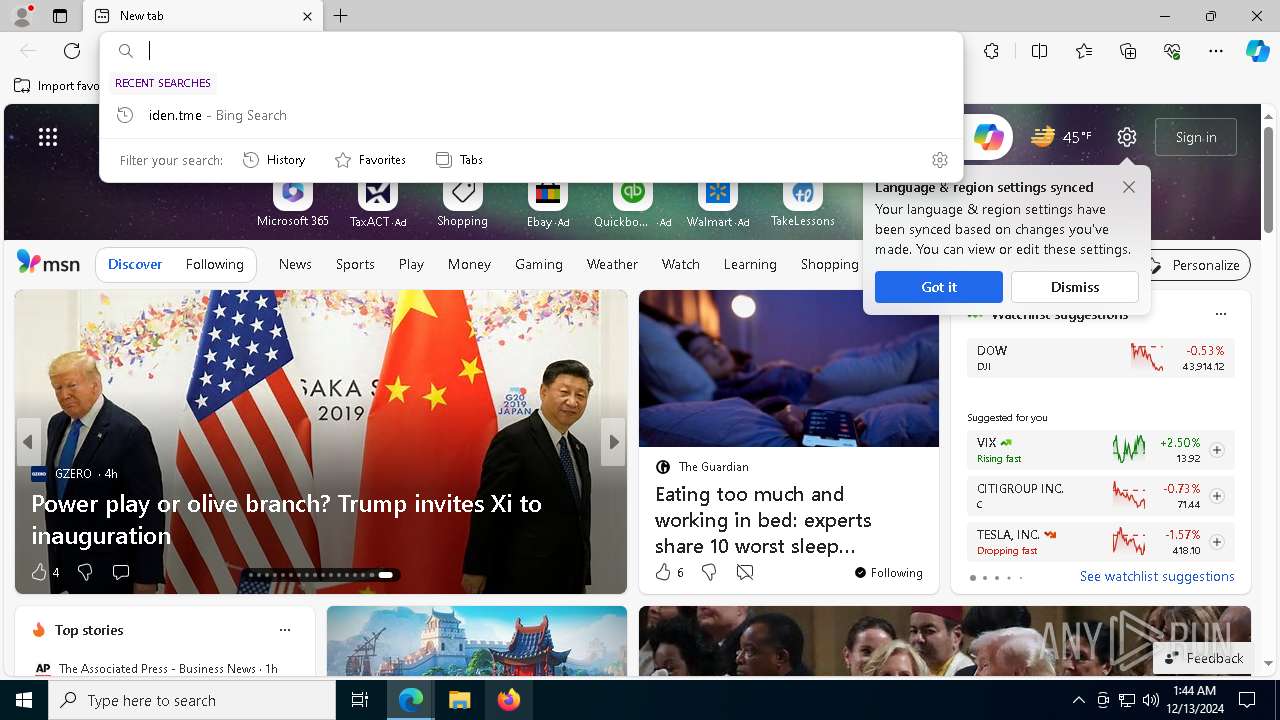Viewport: 1280px width, 720px height.
Task: Click Got it on sync popup
Action: tap(938, 287)
